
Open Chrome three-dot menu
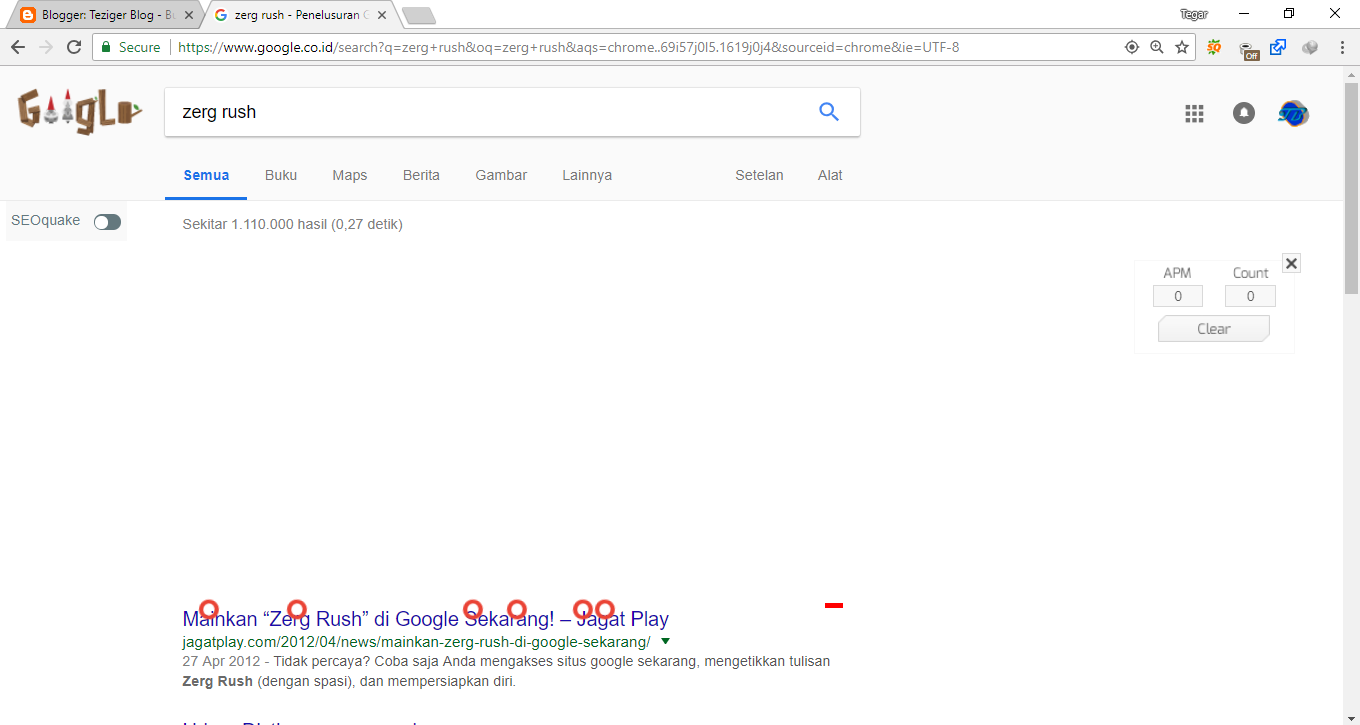[1342, 47]
